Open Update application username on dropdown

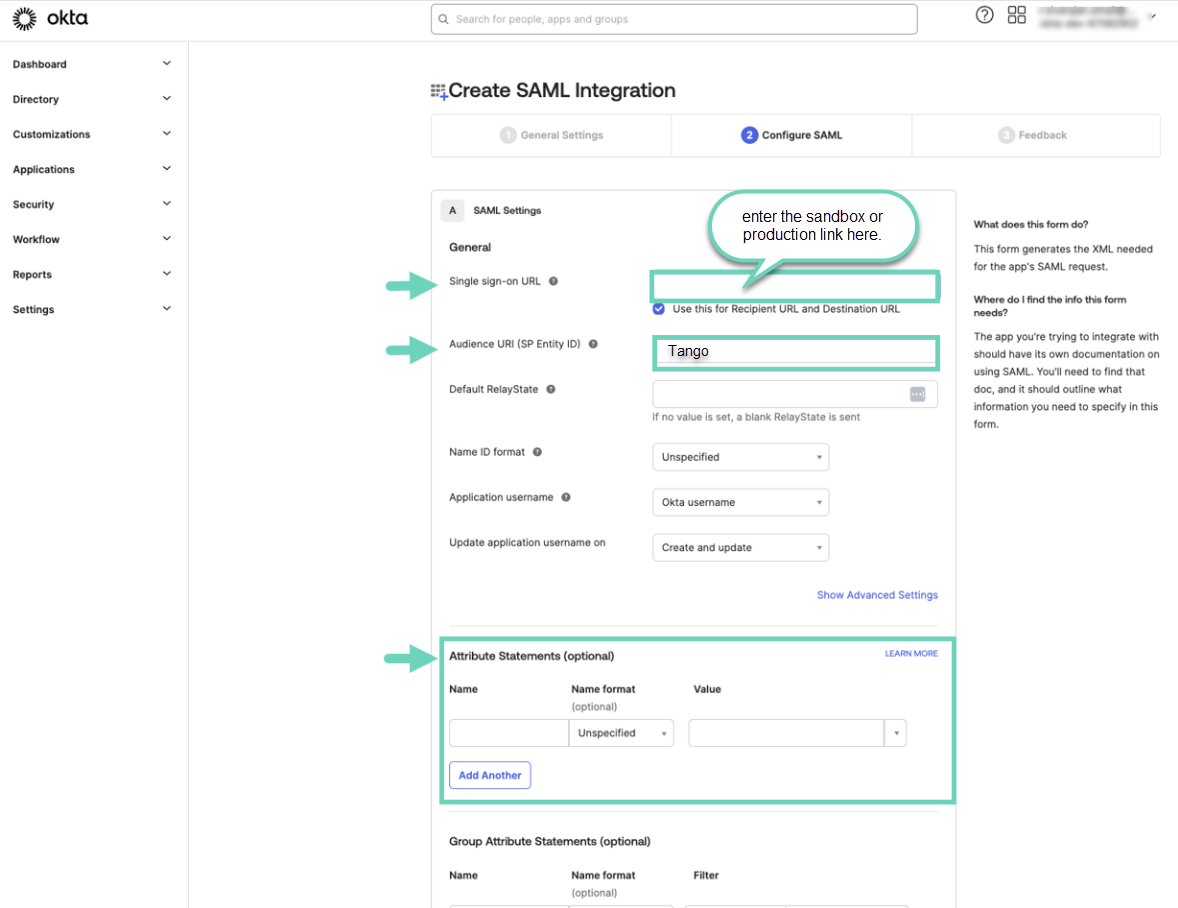pyautogui.click(x=740, y=547)
